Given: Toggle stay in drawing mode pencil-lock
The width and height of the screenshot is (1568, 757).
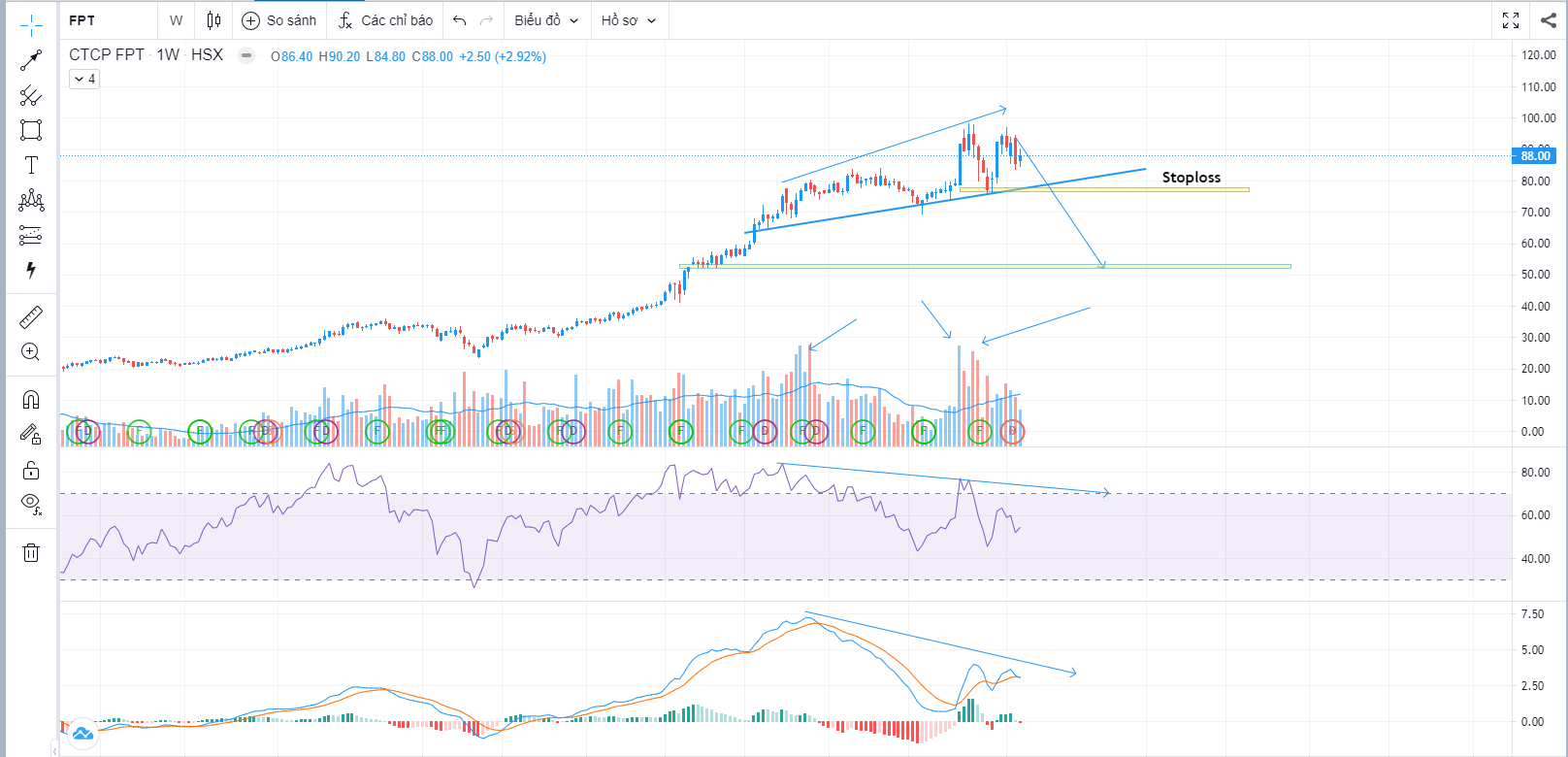Looking at the screenshot, I should pos(31,434).
